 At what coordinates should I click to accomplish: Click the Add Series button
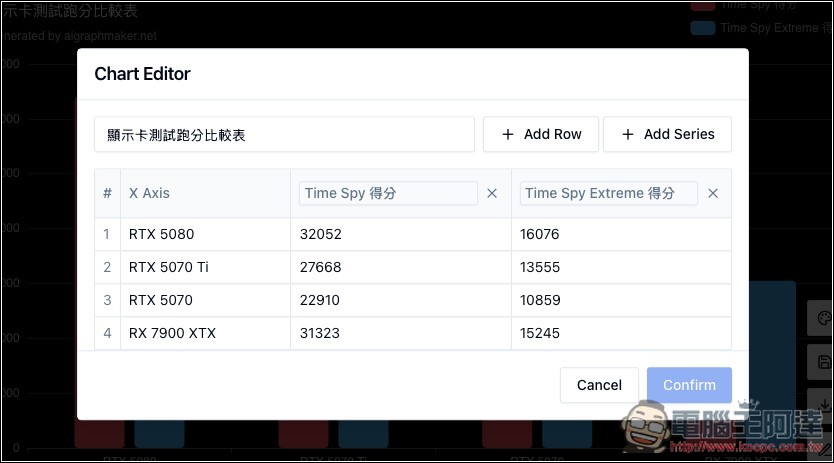pos(668,134)
